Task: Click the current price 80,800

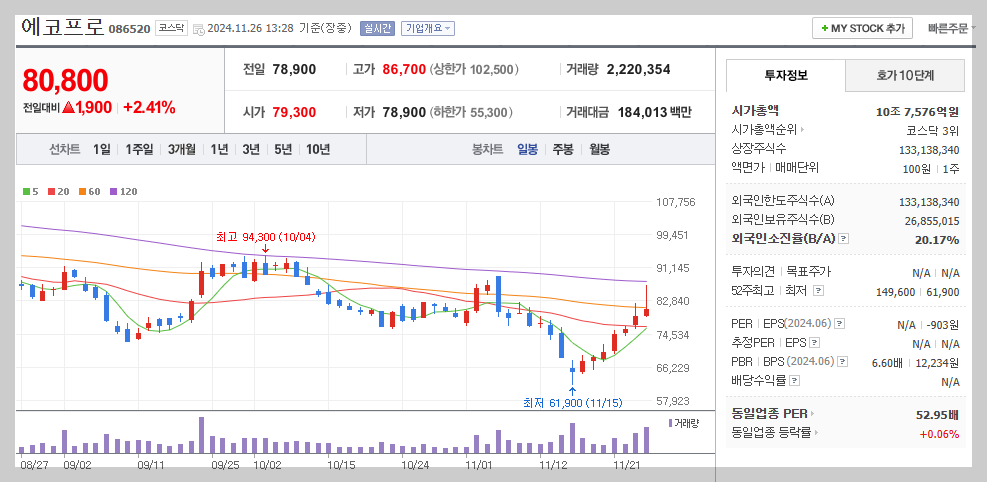Action: click(65, 81)
